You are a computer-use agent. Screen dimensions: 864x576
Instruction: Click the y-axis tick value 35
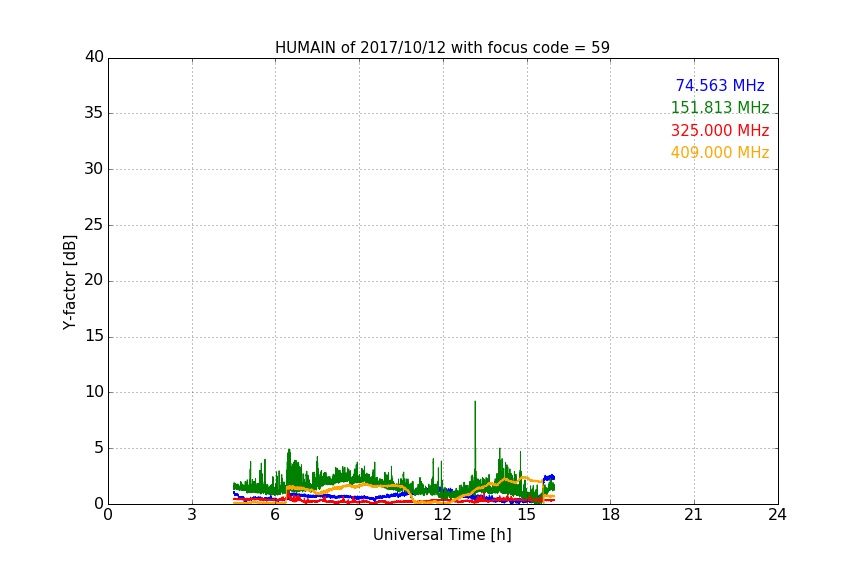click(94, 113)
